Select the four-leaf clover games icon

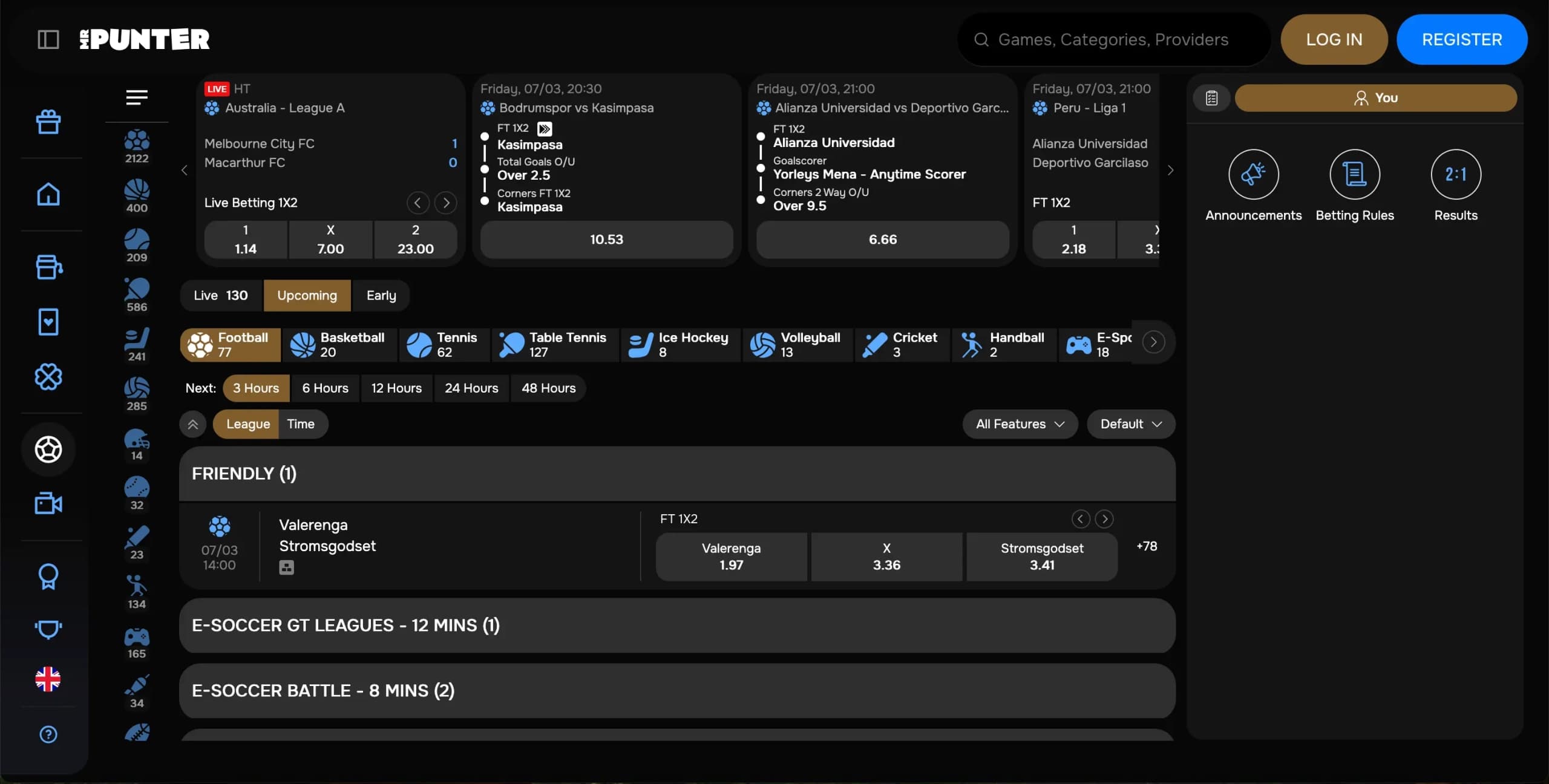[x=48, y=376]
